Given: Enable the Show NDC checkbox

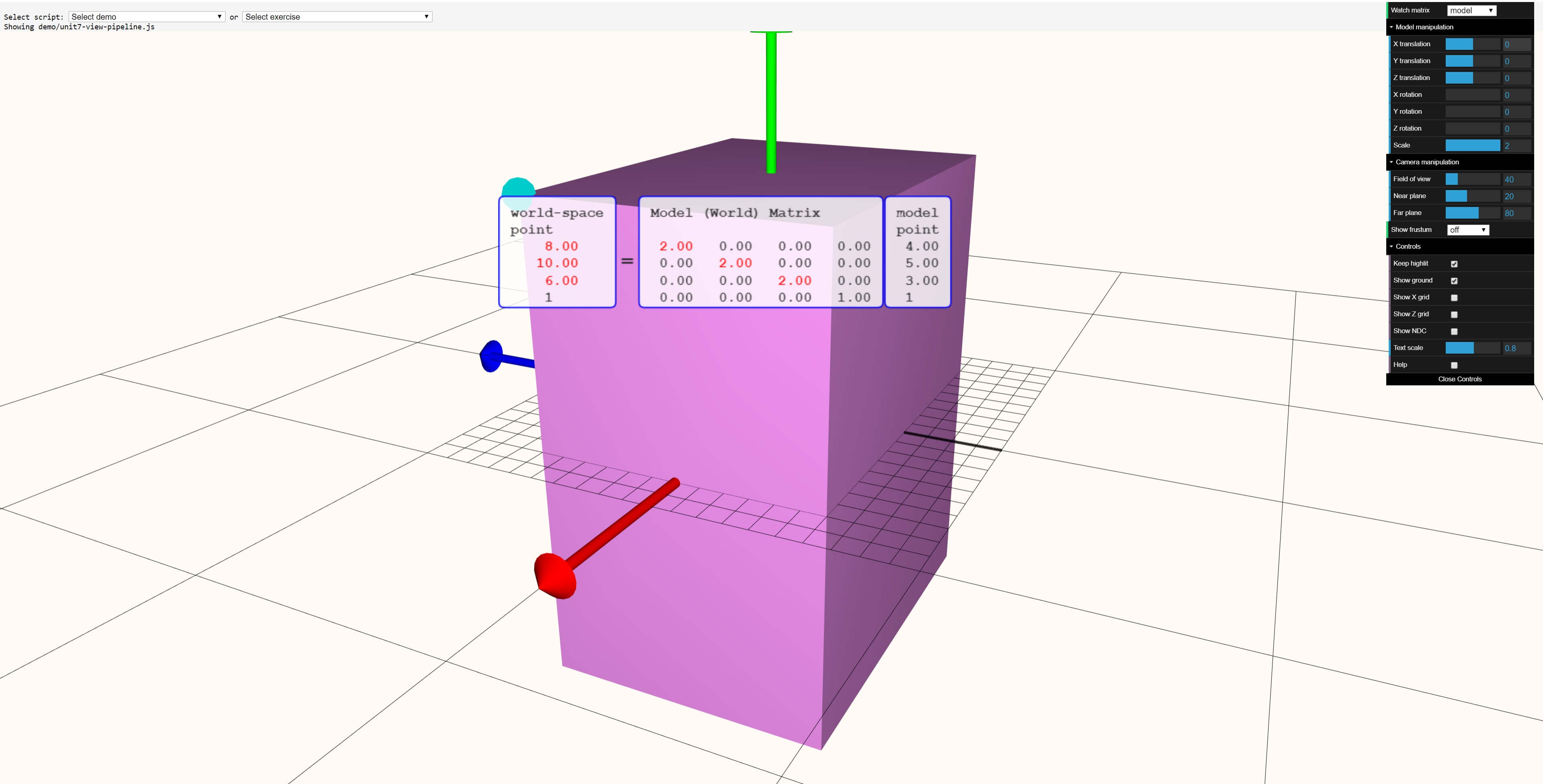Looking at the screenshot, I should 1454,331.
